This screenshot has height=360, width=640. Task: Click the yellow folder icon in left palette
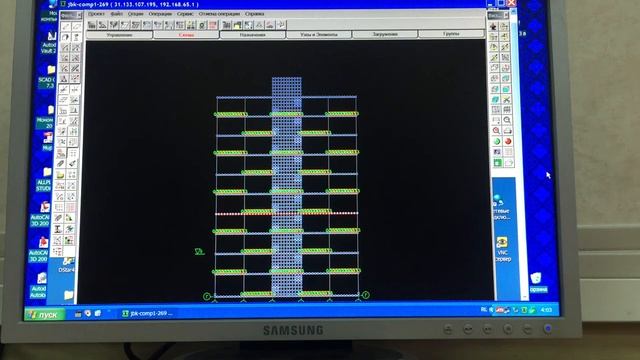point(60,175)
